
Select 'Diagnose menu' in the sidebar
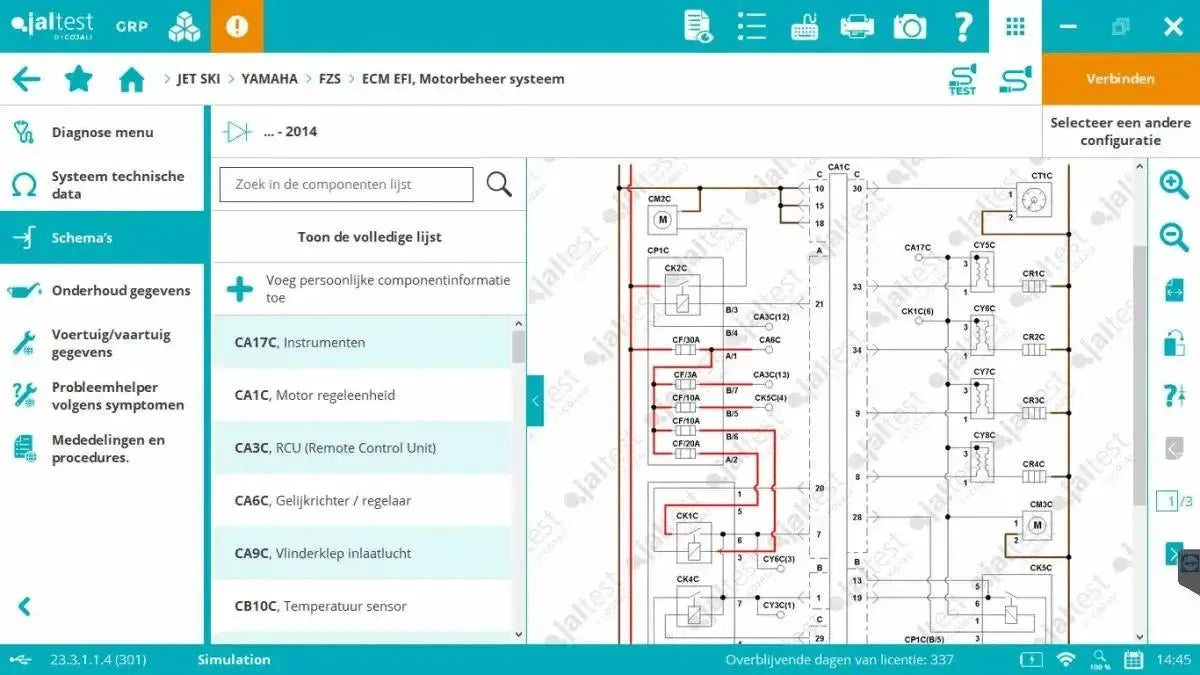(104, 131)
